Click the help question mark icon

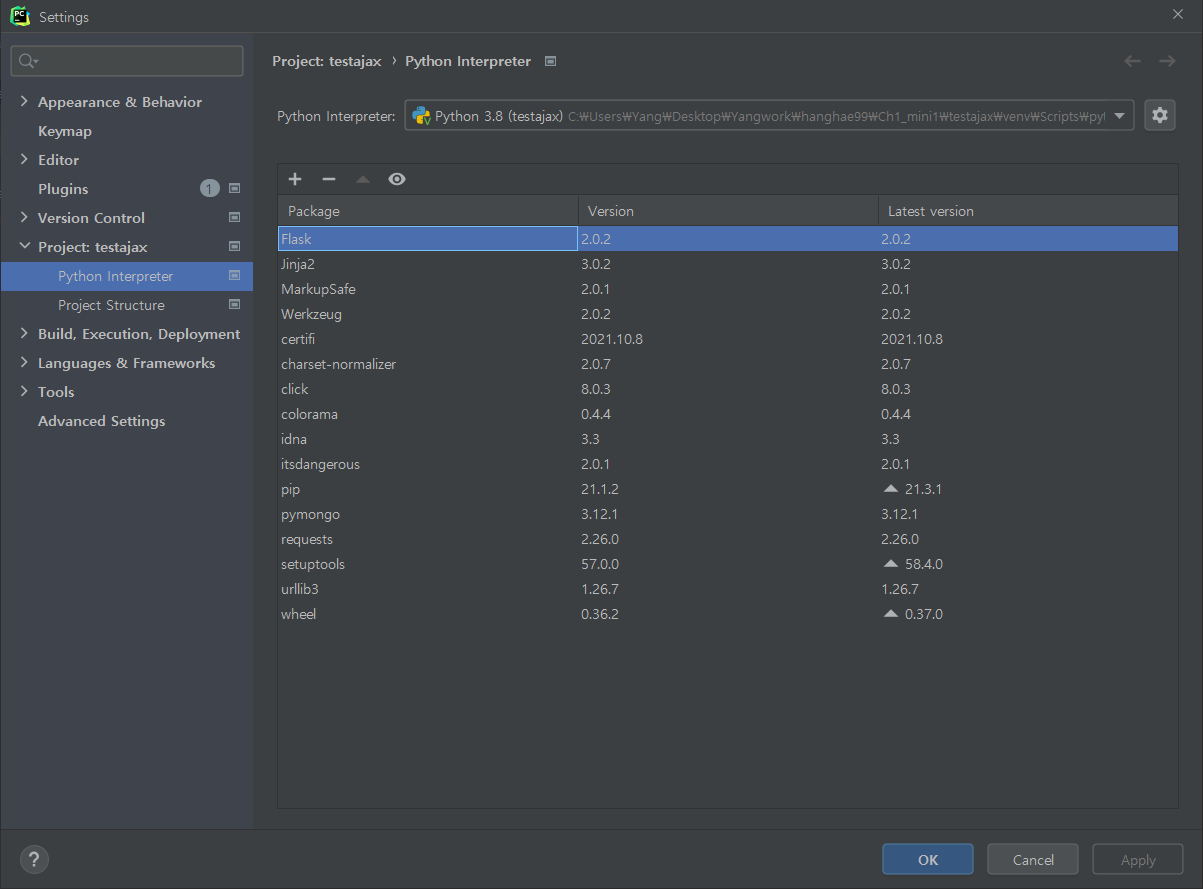34,859
